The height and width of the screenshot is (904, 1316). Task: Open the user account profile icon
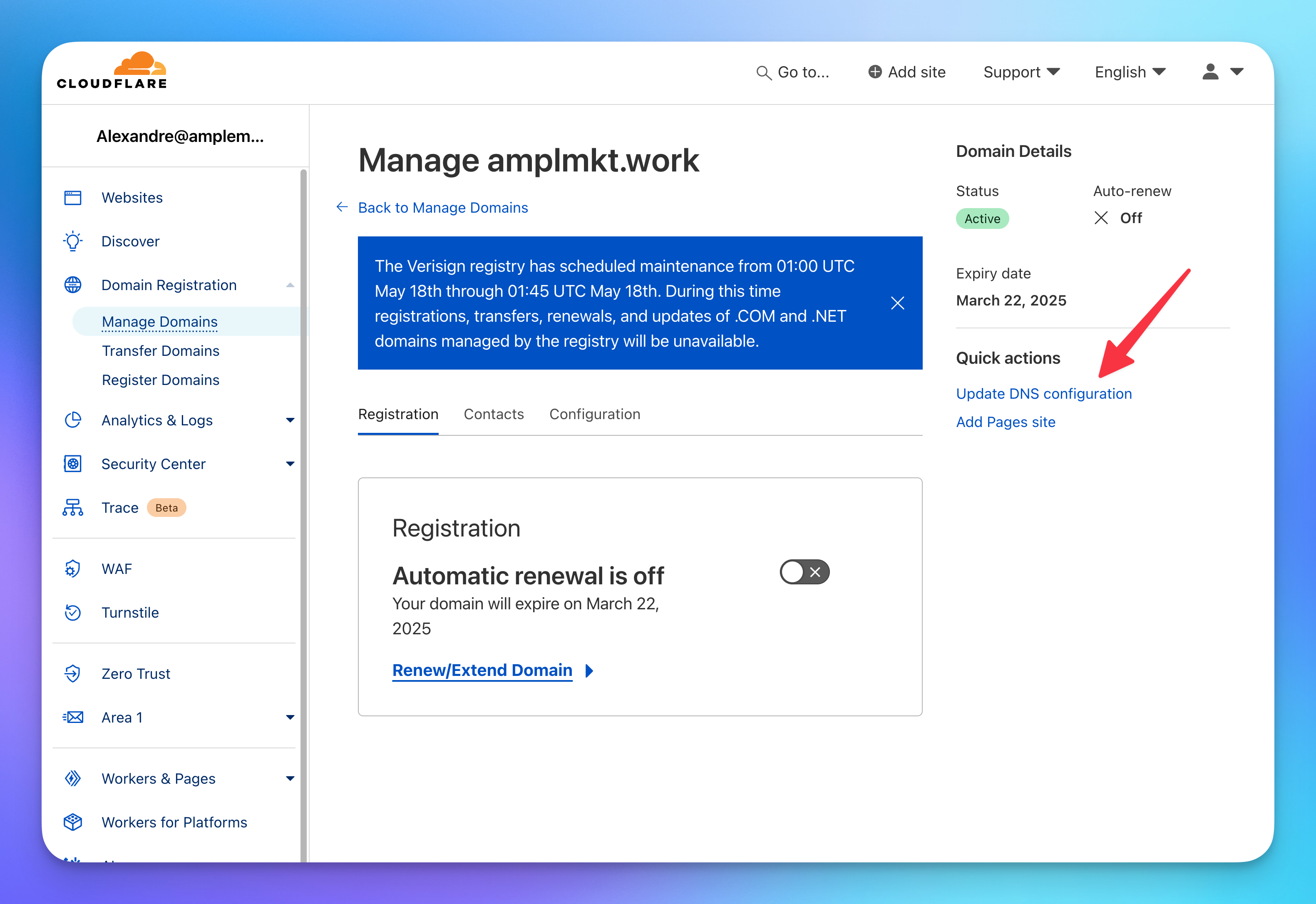(x=1210, y=72)
